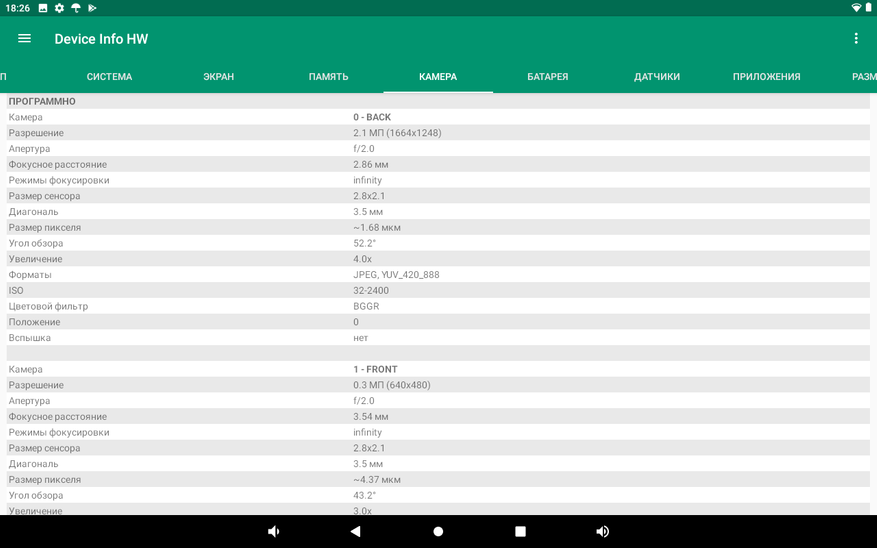Click the '52.2°' field of view value
The image size is (877, 548).
(x=365, y=243)
